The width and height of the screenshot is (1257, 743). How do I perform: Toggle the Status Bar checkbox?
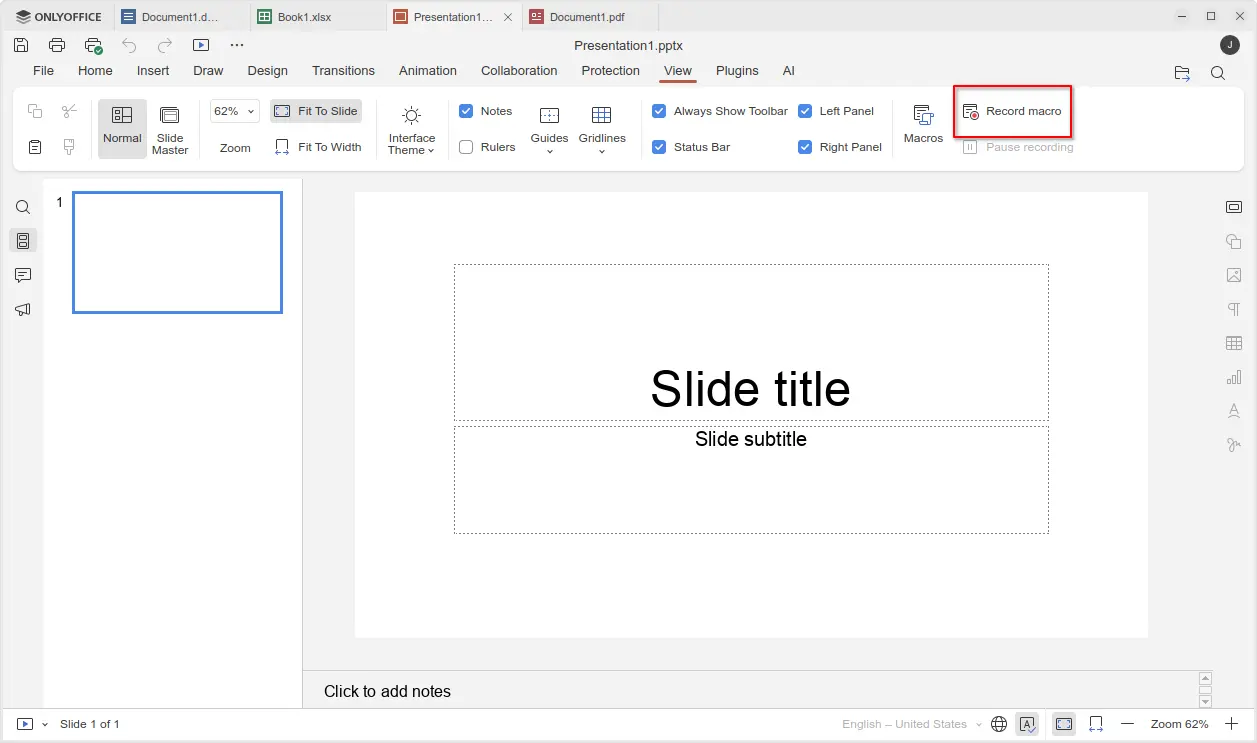coord(659,147)
